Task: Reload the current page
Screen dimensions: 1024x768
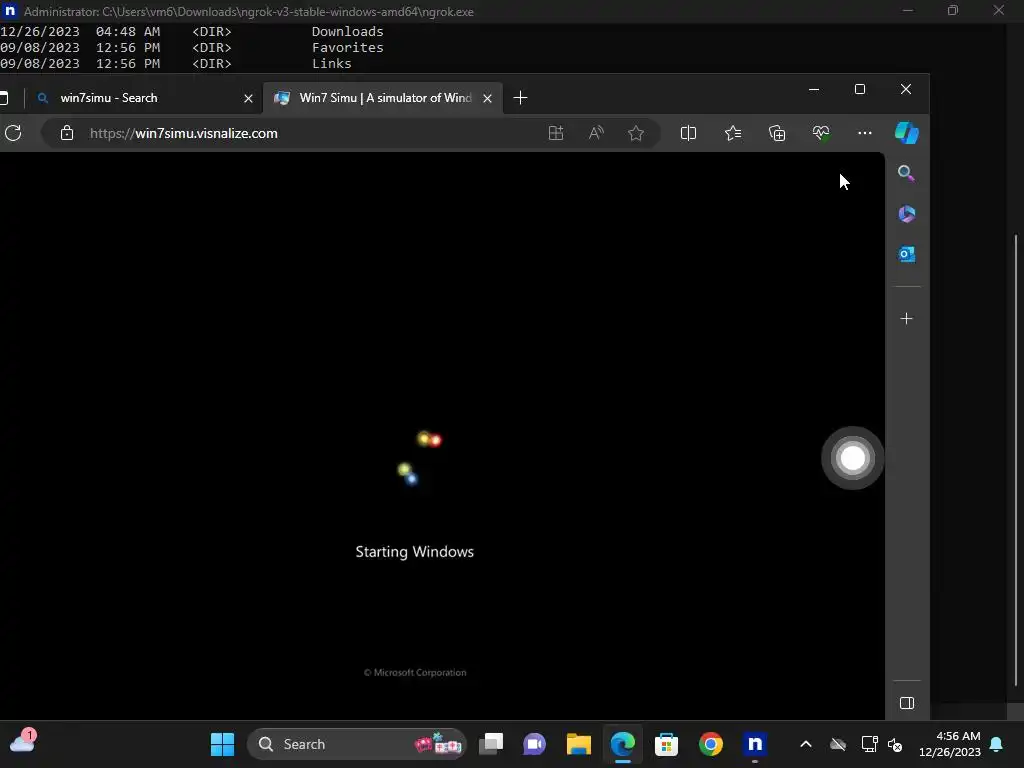Action: coord(13,133)
